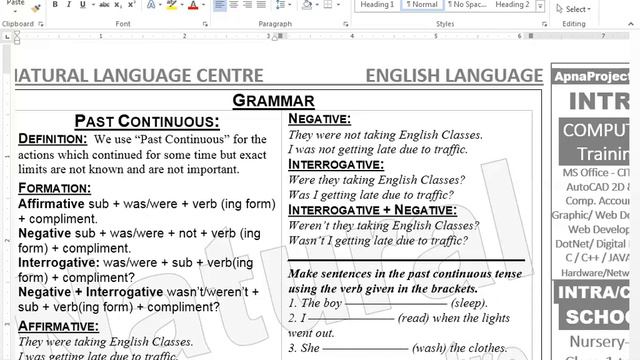
Task: Click 'Weren't they taking English Classes?'
Action: click(x=384, y=225)
